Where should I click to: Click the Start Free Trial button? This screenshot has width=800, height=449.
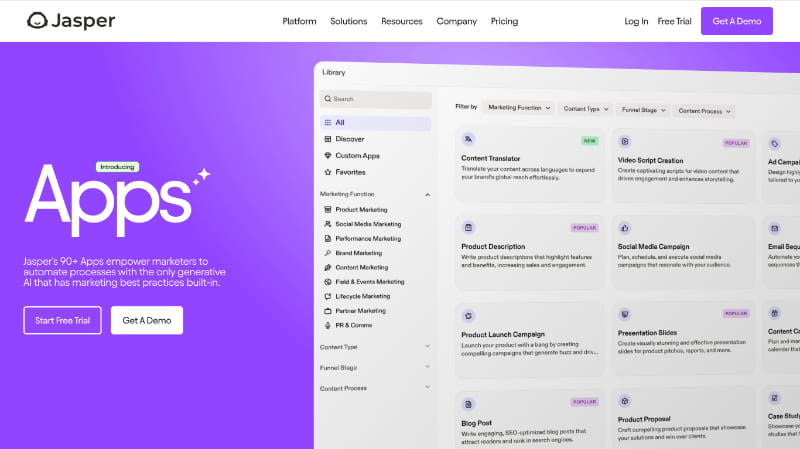click(62, 320)
